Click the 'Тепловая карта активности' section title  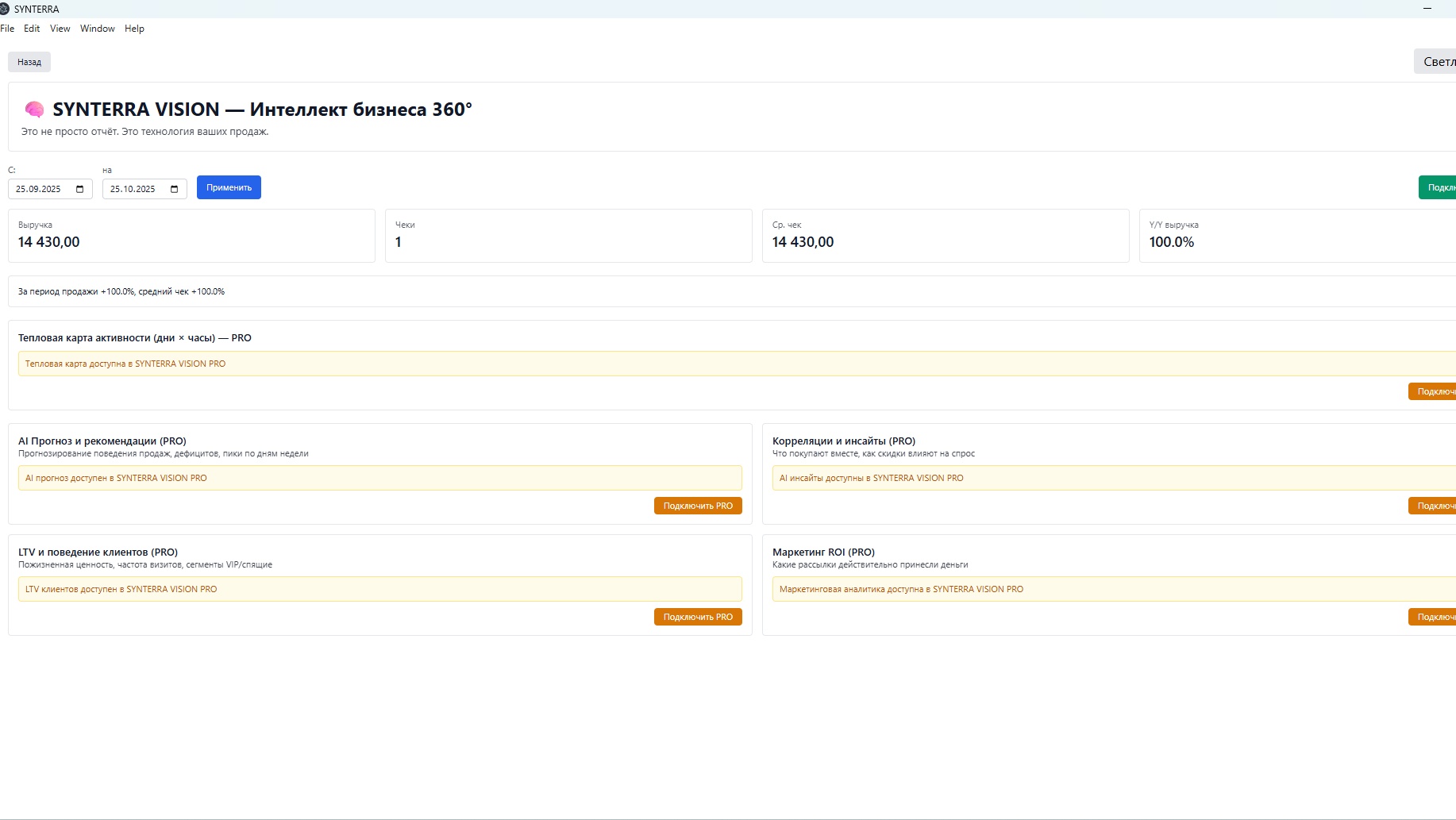(135, 338)
